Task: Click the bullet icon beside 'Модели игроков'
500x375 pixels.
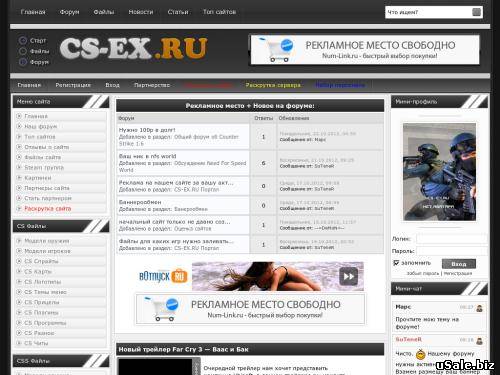Action: point(19,251)
